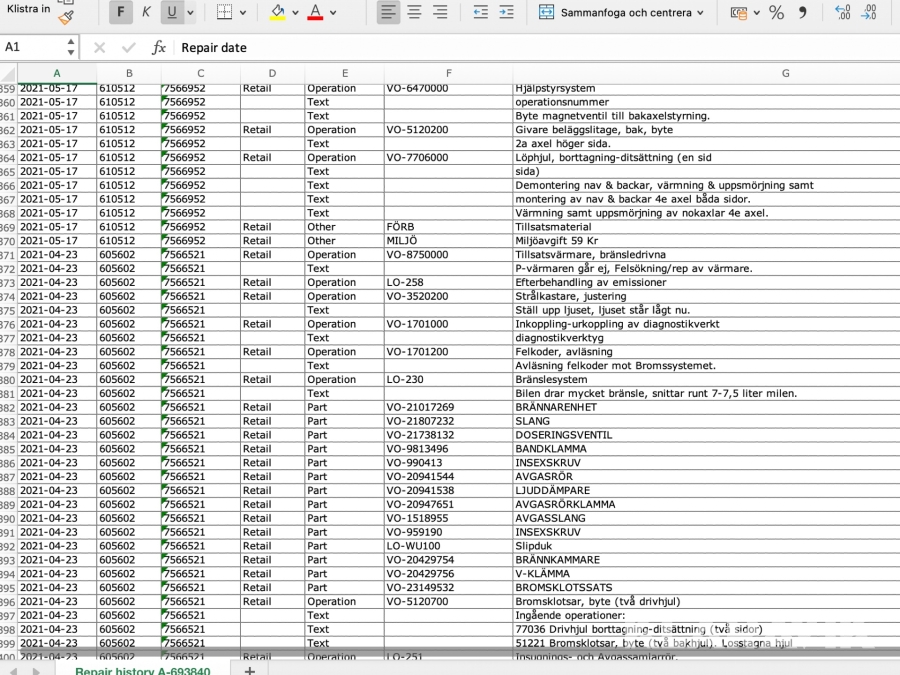Open the fill color dropdown arrow
Viewport: 900px width, 675px height.
tap(295, 13)
